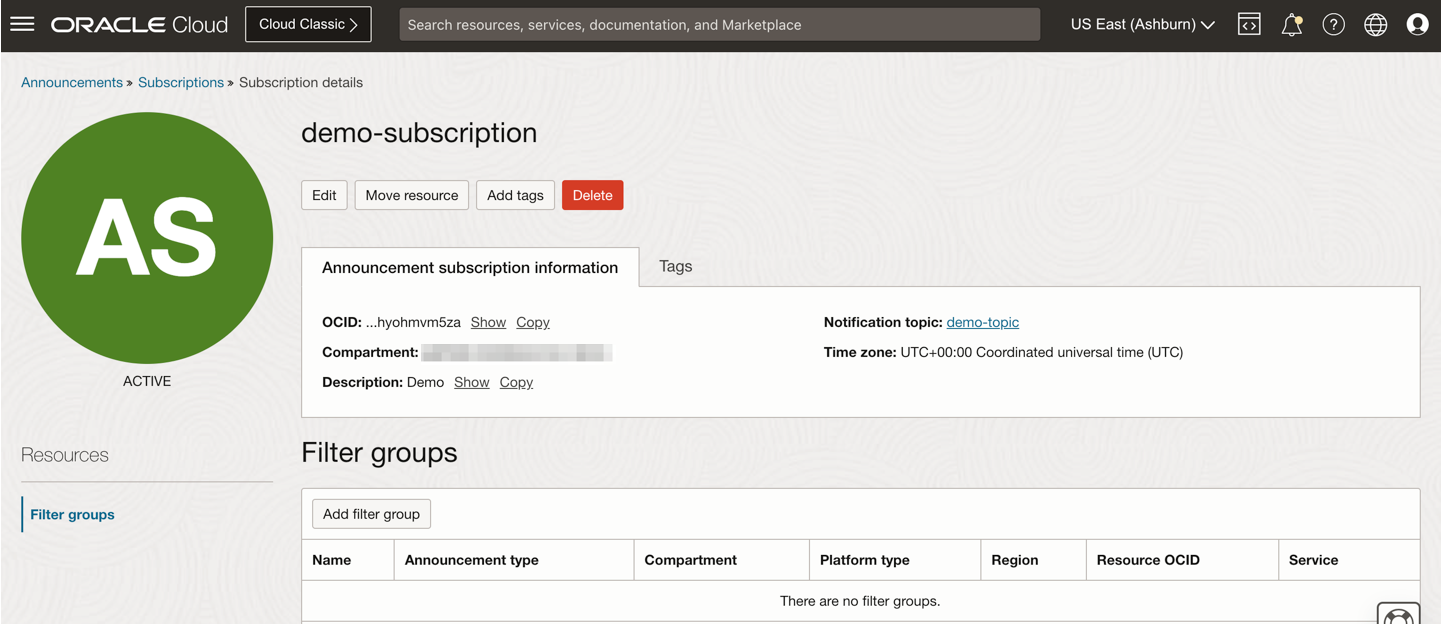Open the user profile icon
The width and height of the screenshot is (1441, 624).
(x=1417, y=23)
